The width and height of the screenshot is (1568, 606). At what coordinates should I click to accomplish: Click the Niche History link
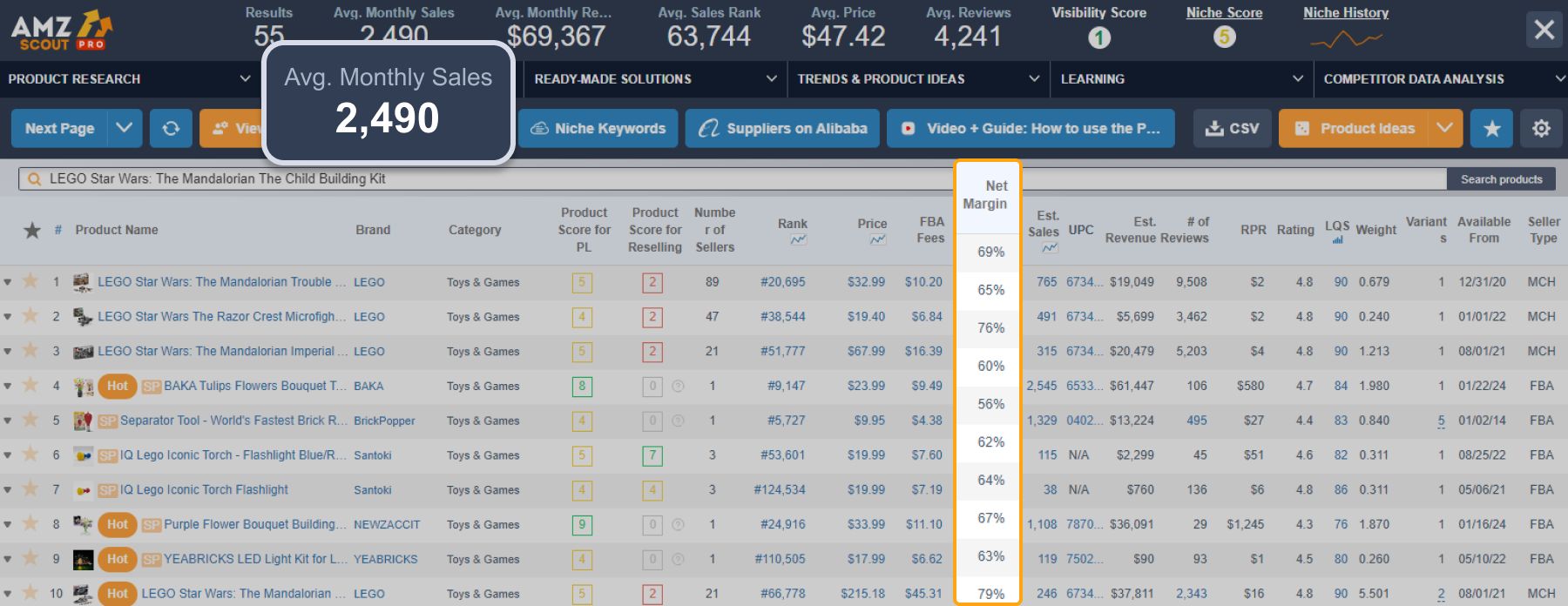click(x=1346, y=13)
